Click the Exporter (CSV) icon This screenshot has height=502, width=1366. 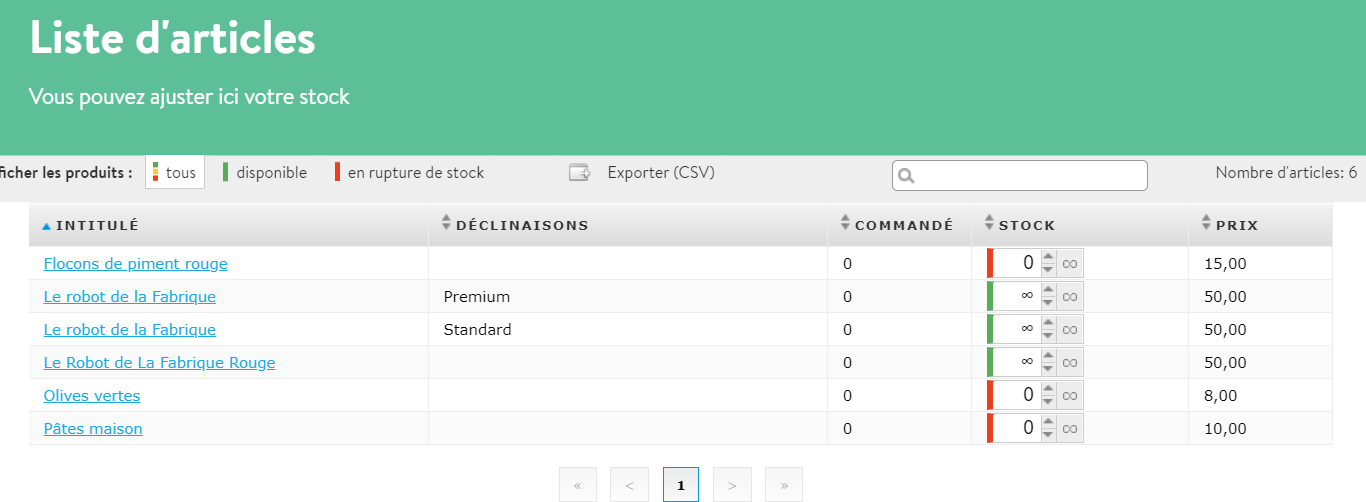580,173
